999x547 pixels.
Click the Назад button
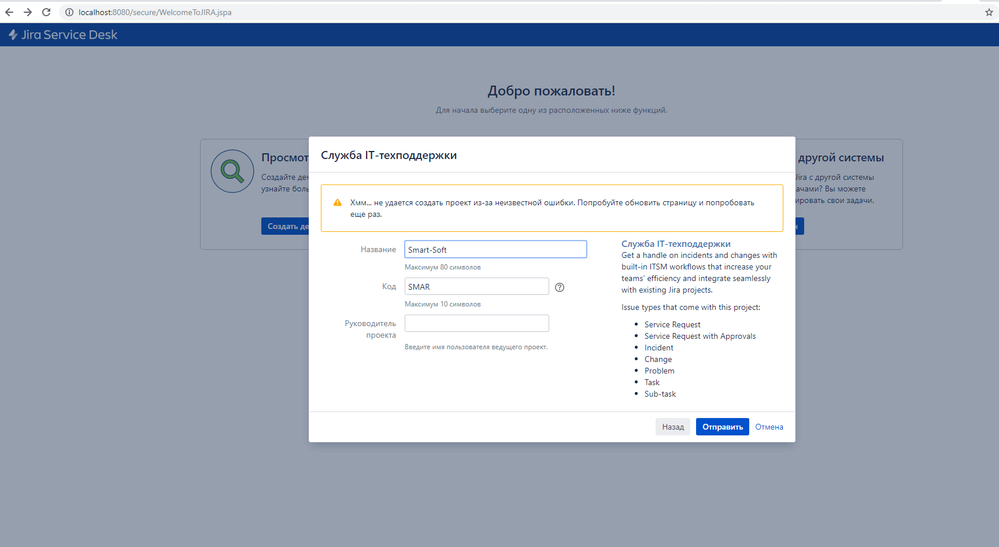673,427
